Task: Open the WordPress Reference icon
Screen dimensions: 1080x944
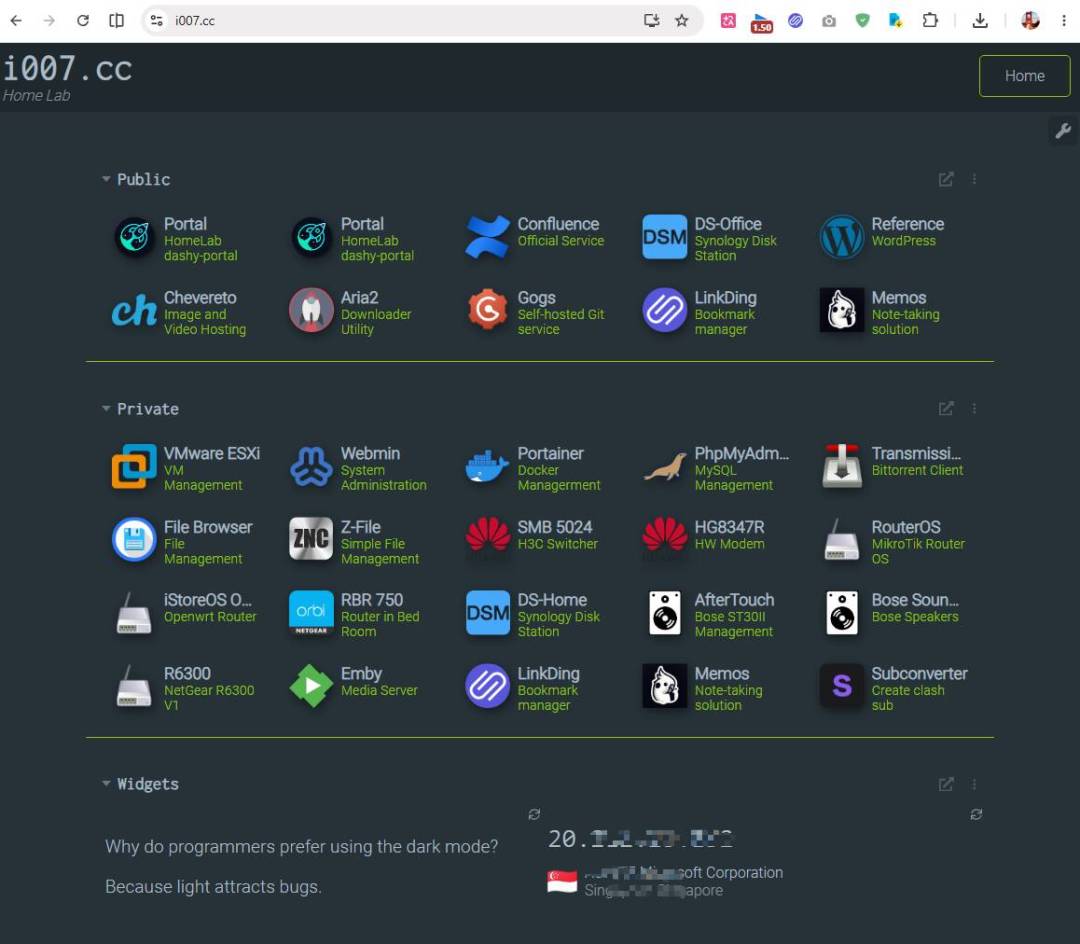Action: point(842,237)
